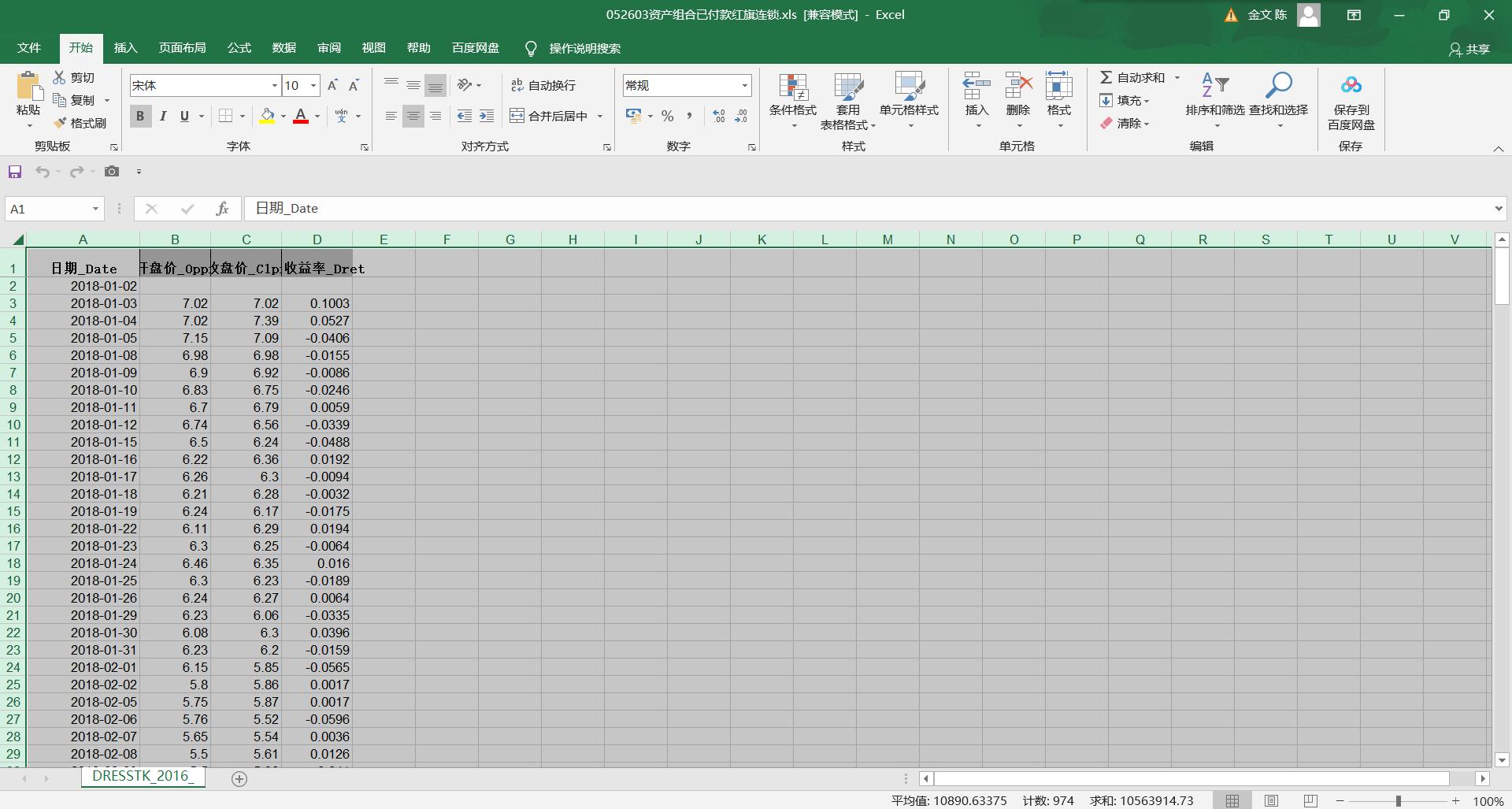The height and width of the screenshot is (809, 1512).
Task: Open the cell borders tool
Action: pos(225,117)
